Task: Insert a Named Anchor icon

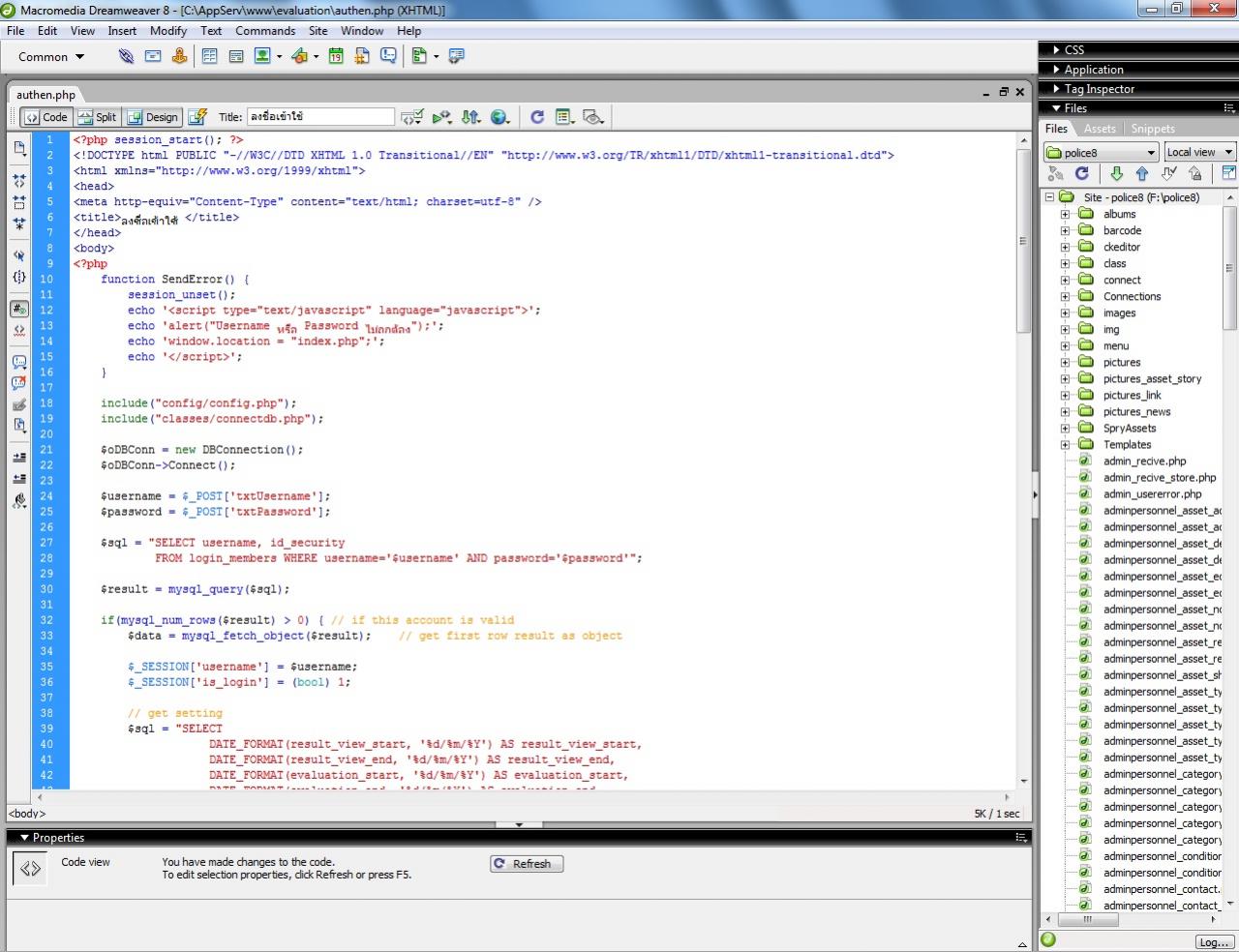Action: (179, 56)
